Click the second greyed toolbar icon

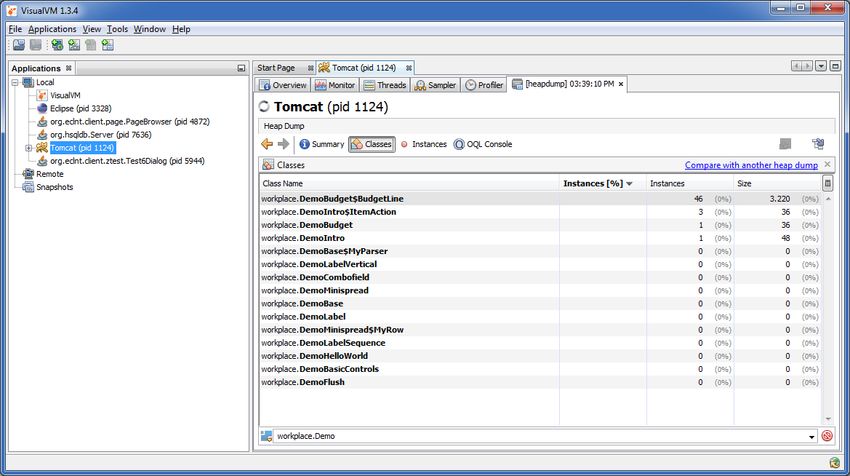[36, 45]
